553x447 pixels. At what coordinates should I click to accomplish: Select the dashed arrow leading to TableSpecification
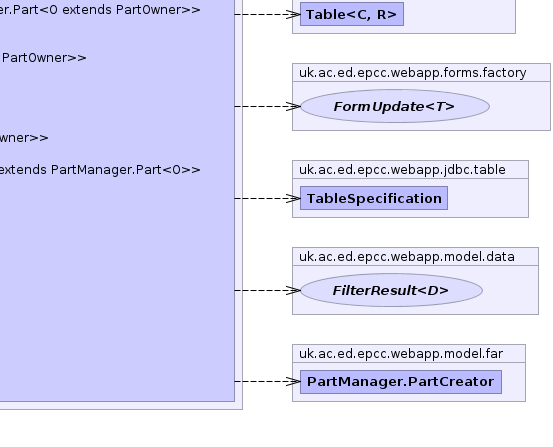click(267, 198)
